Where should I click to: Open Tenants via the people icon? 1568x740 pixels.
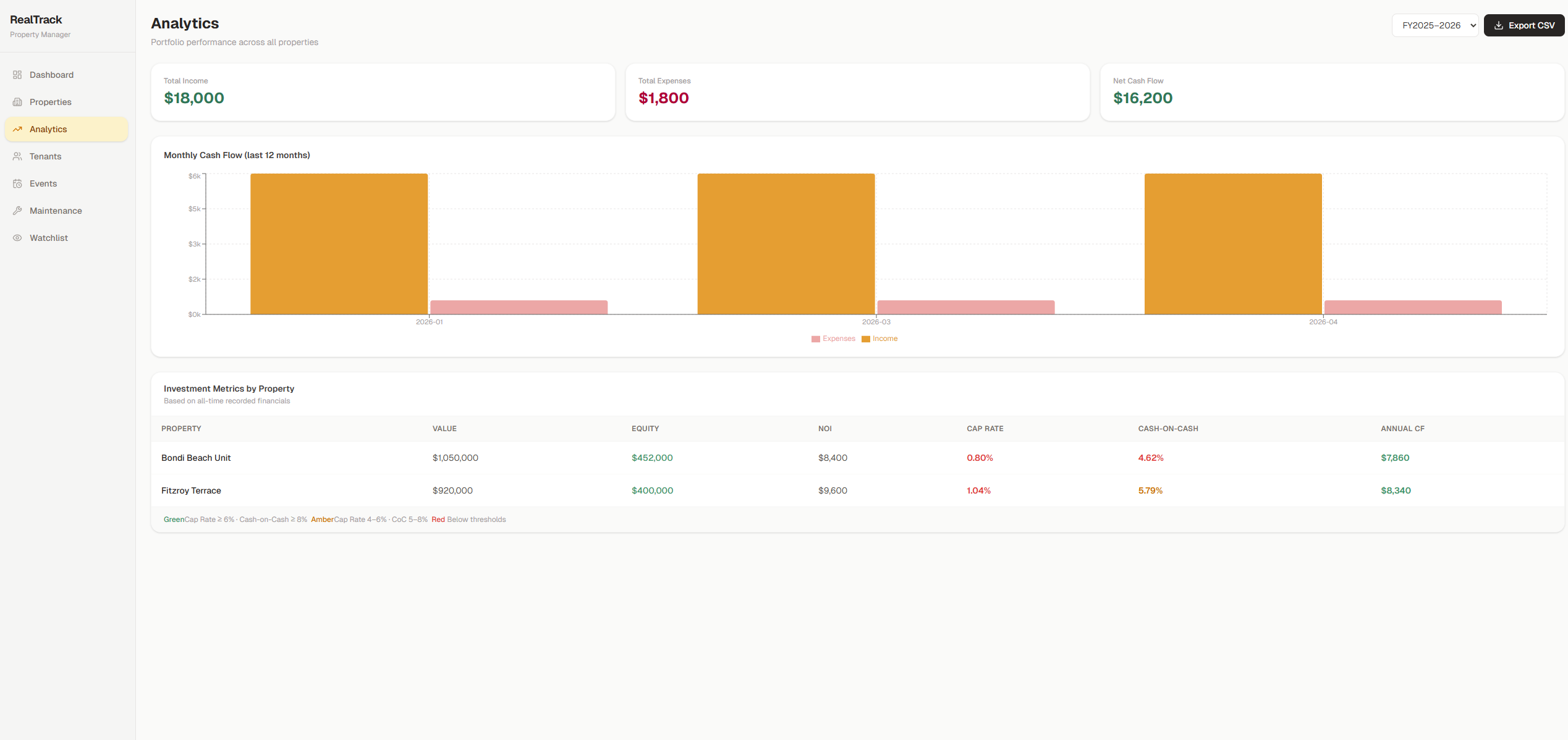[18, 156]
